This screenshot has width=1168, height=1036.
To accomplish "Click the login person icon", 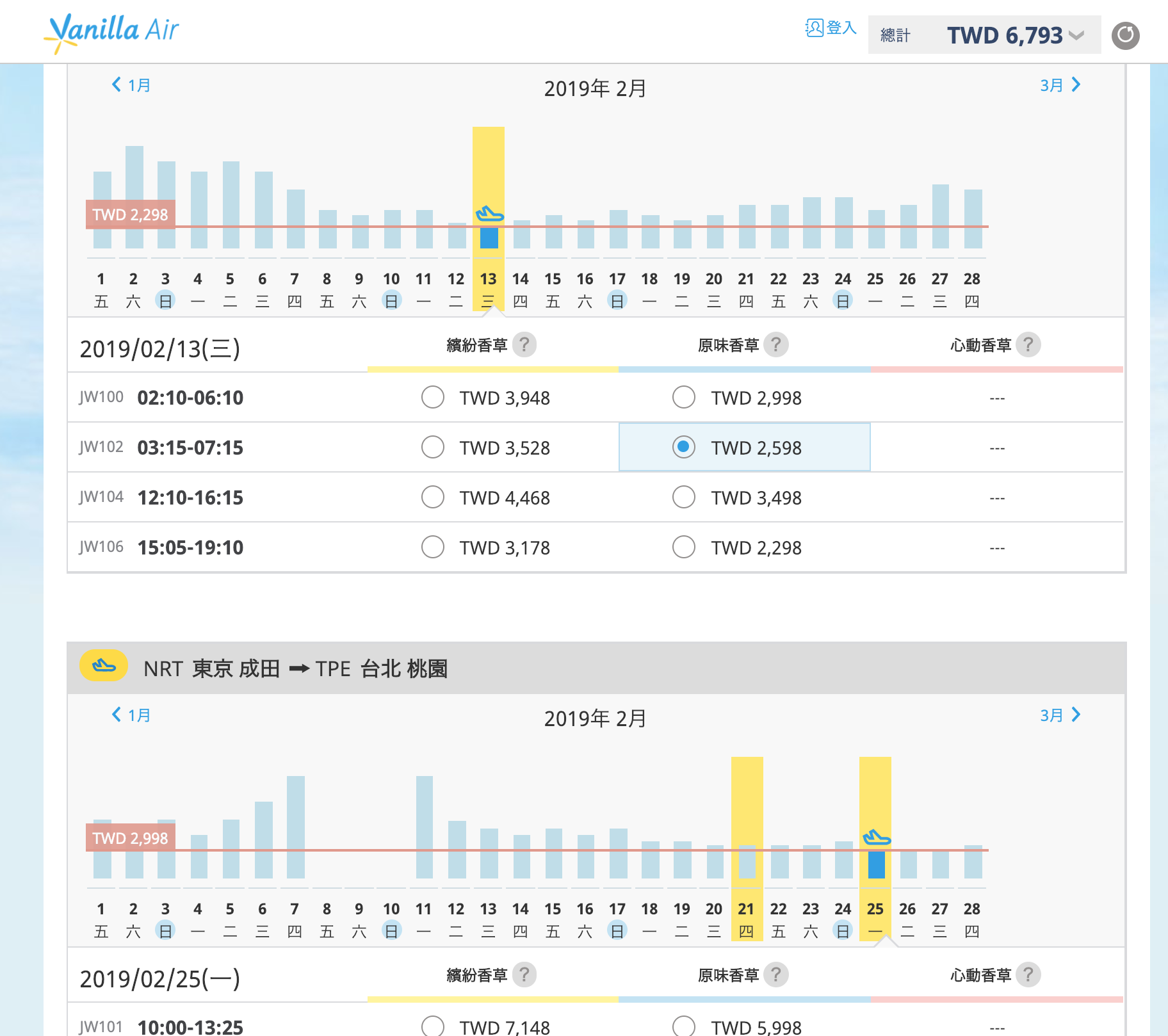I will [x=814, y=28].
